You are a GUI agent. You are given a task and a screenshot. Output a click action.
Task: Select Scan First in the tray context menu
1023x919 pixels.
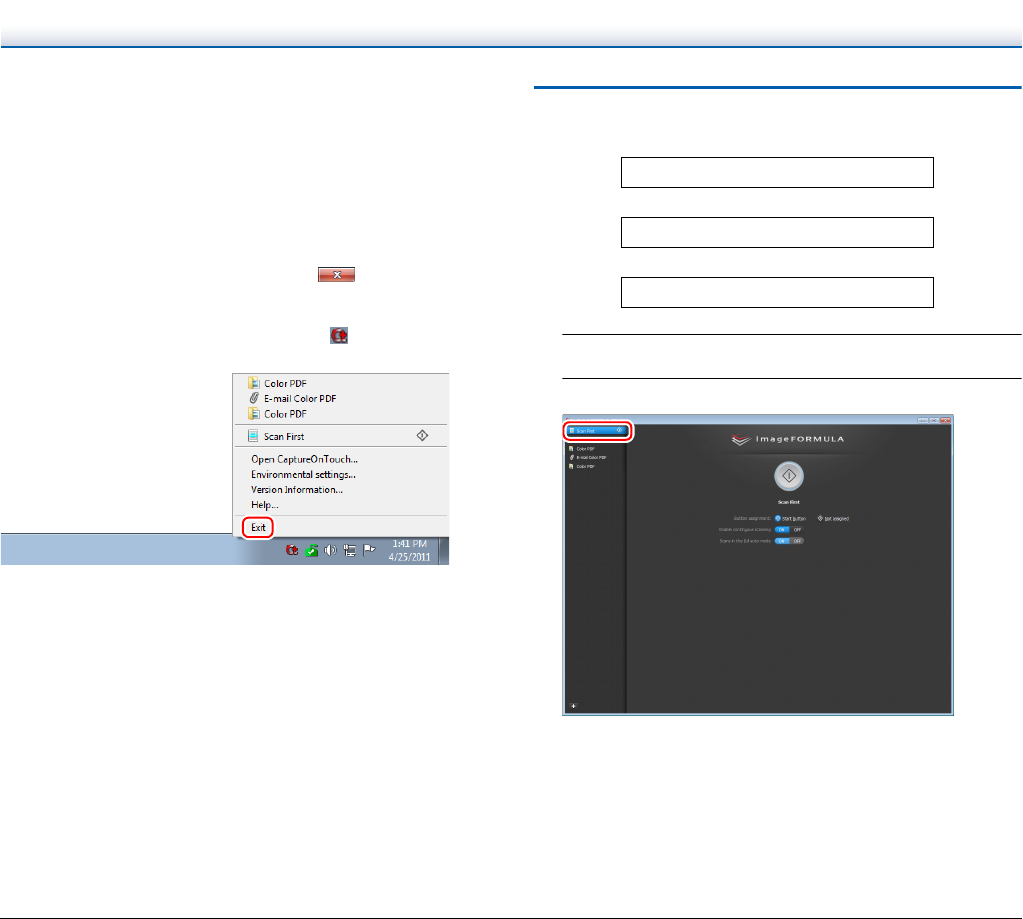[x=341, y=436]
